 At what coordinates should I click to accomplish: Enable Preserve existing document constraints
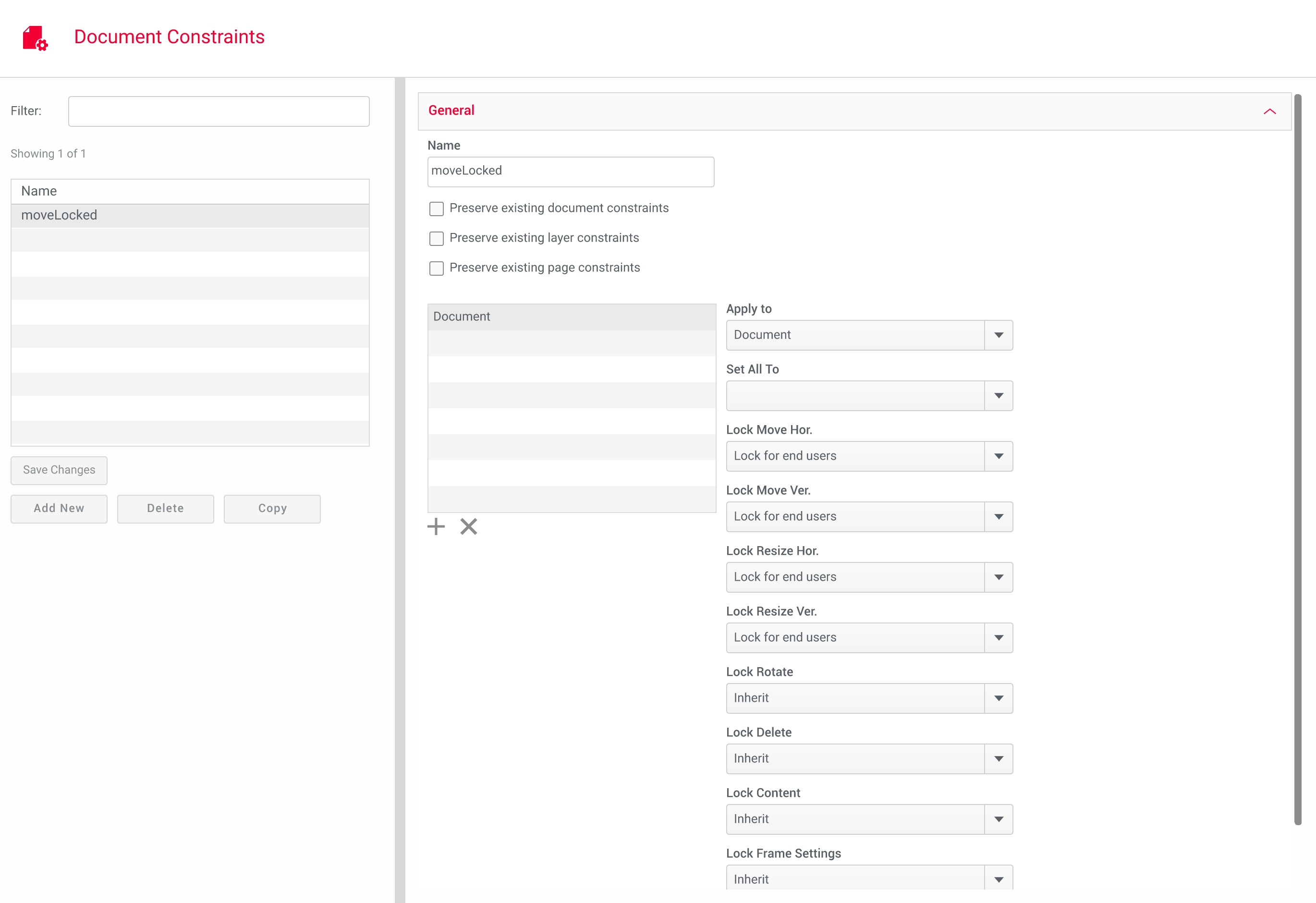pos(436,209)
